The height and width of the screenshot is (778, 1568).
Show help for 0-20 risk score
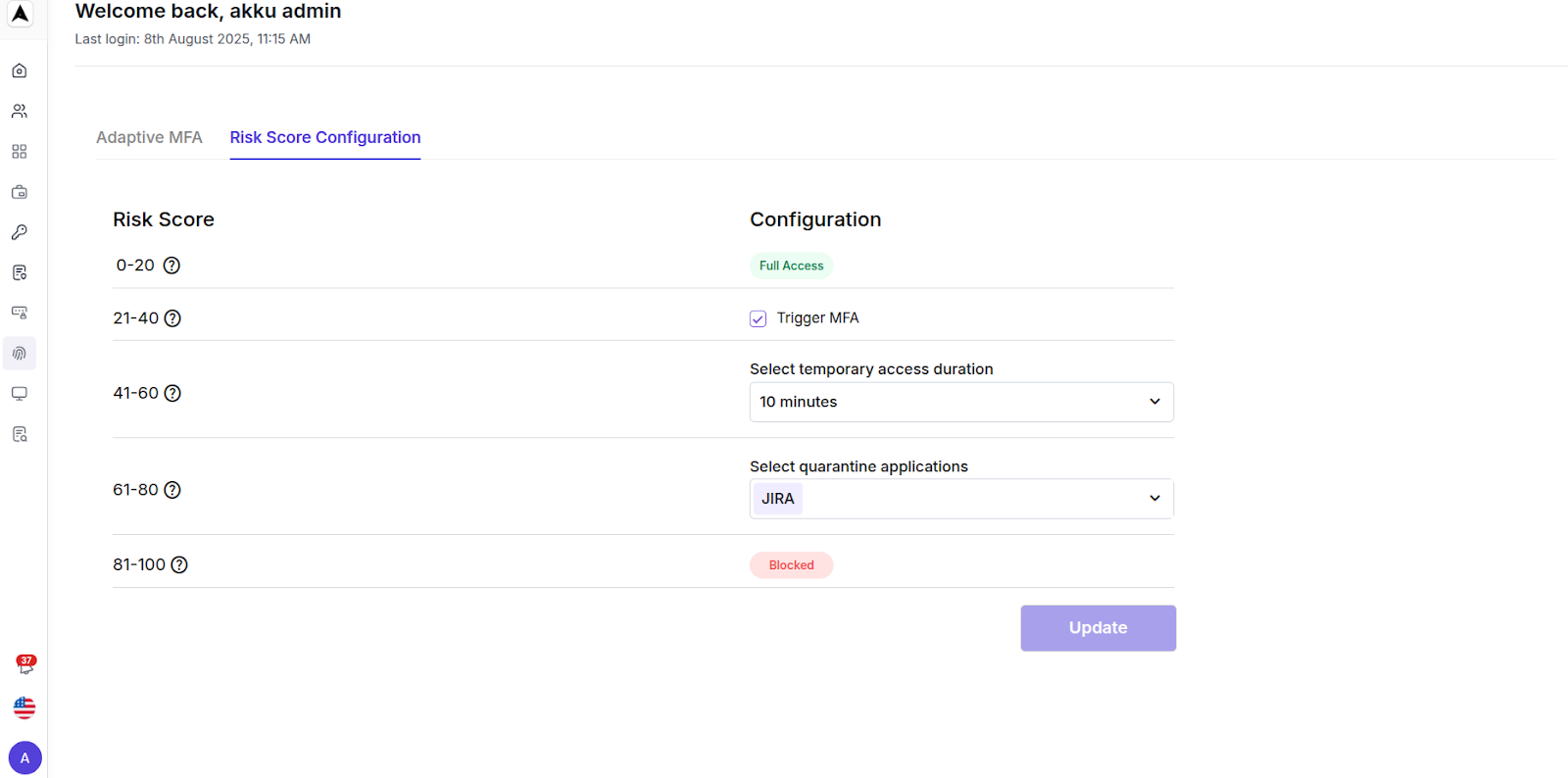[x=171, y=266]
